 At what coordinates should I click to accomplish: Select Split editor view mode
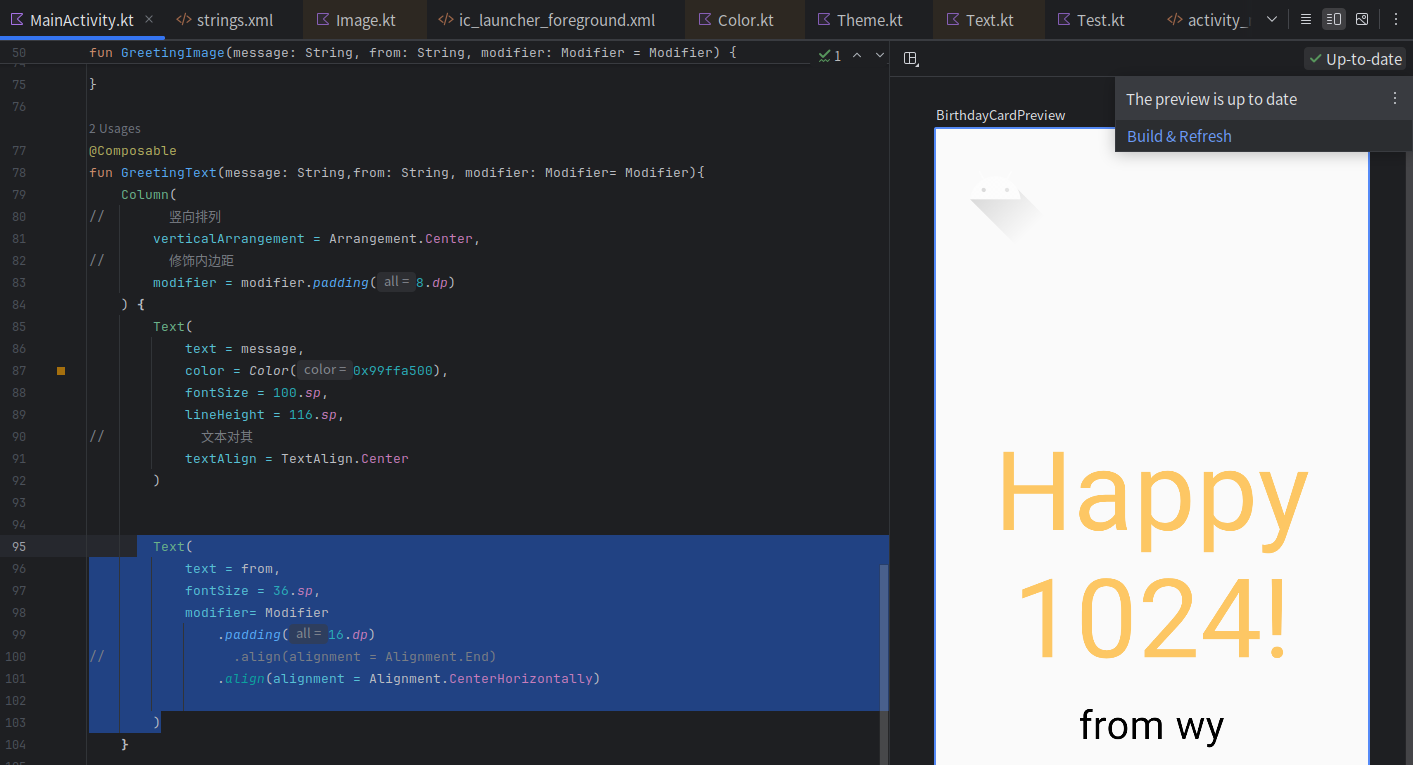(x=1333, y=19)
